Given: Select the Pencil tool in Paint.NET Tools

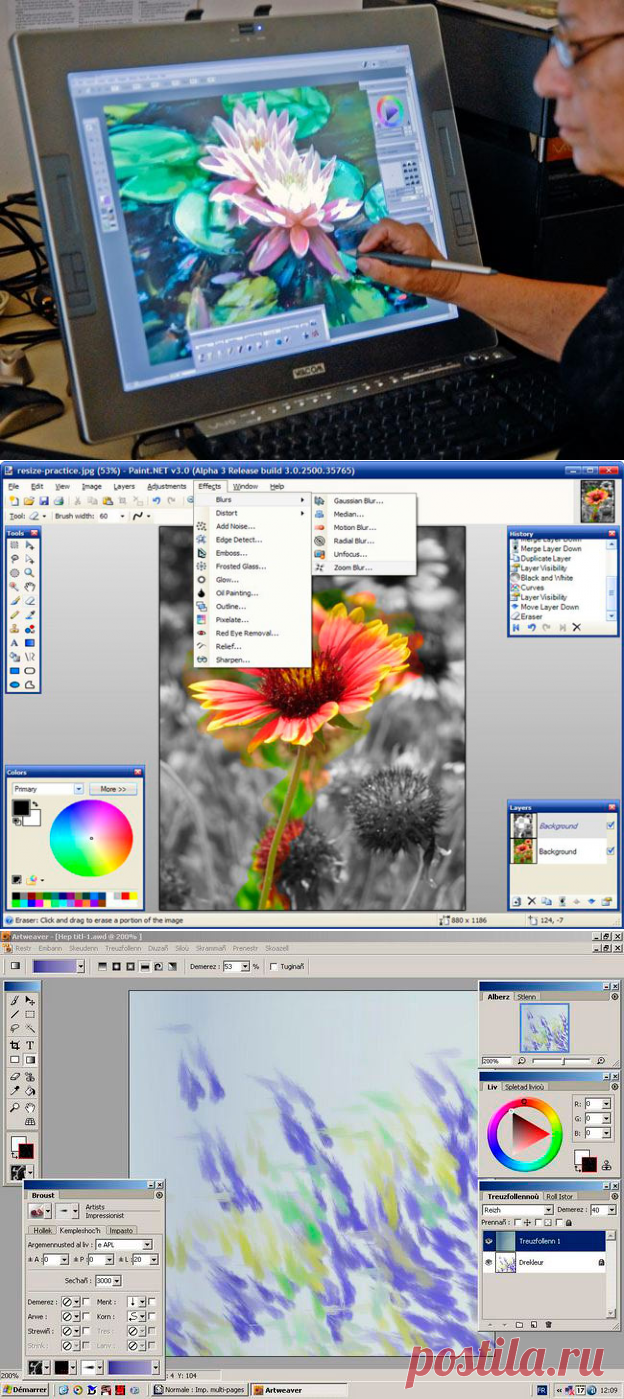Looking at the screenshot, I should [x=14, y=615].
